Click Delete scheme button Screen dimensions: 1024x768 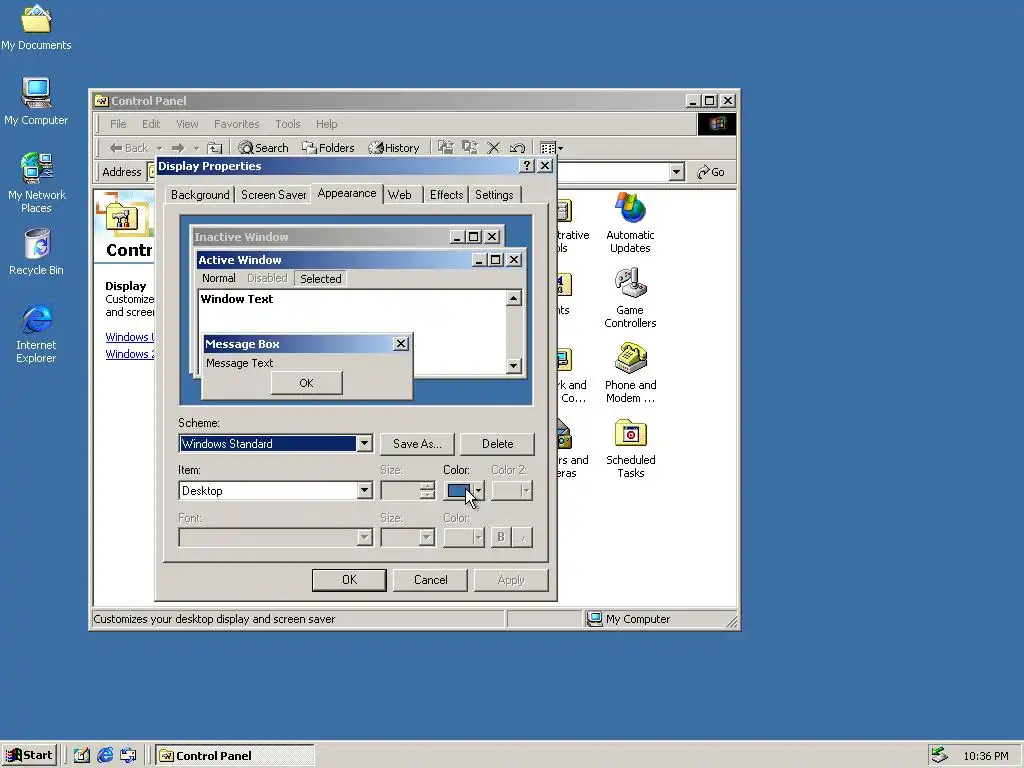[497, 444]
